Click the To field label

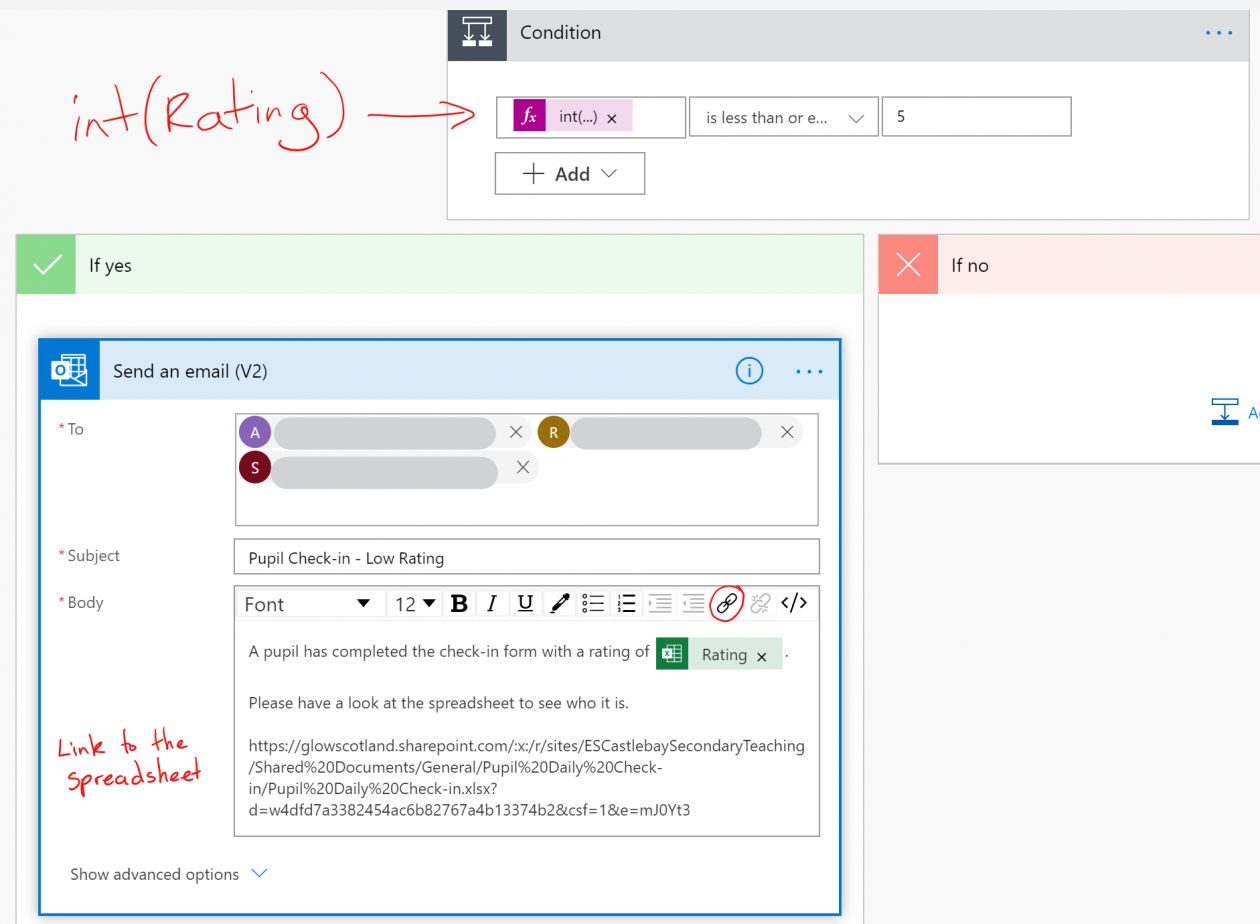[75, 429]
